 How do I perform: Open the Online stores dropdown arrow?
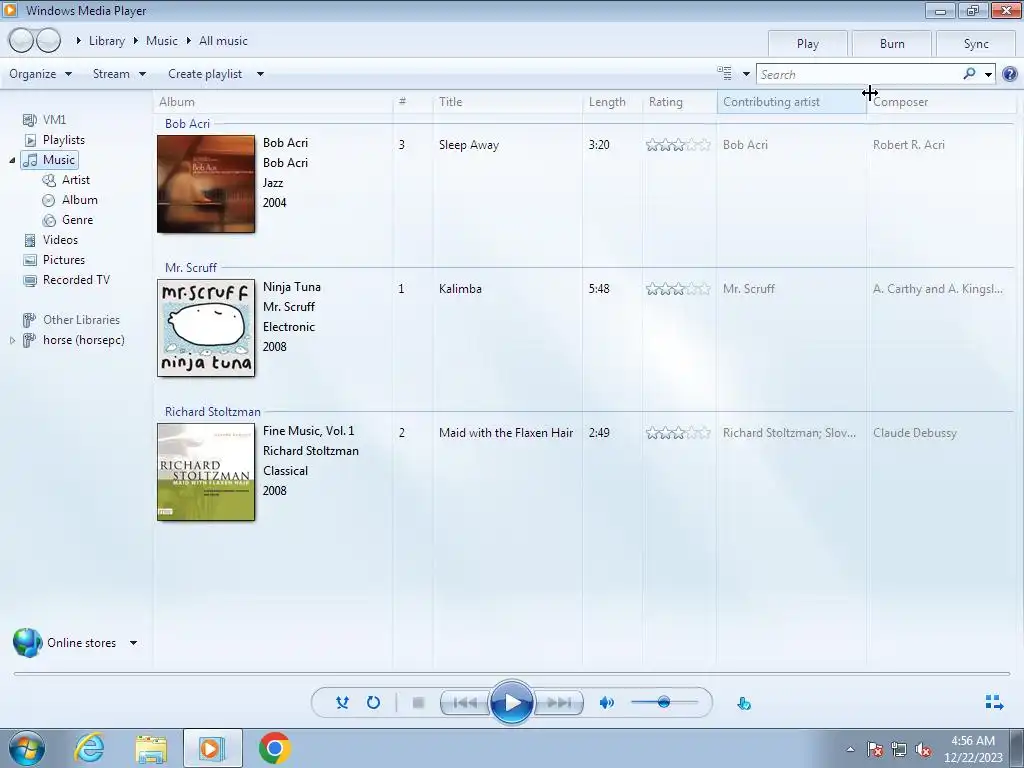coord(133,643)
